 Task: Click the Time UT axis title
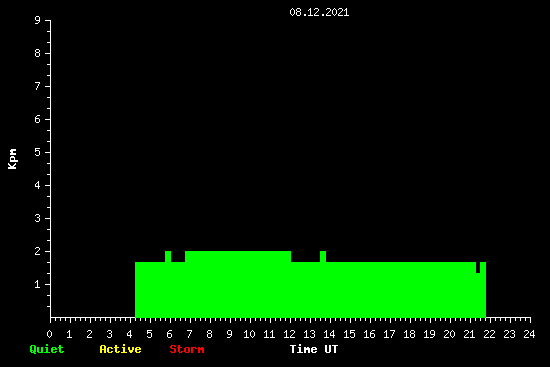click(314, 349)
